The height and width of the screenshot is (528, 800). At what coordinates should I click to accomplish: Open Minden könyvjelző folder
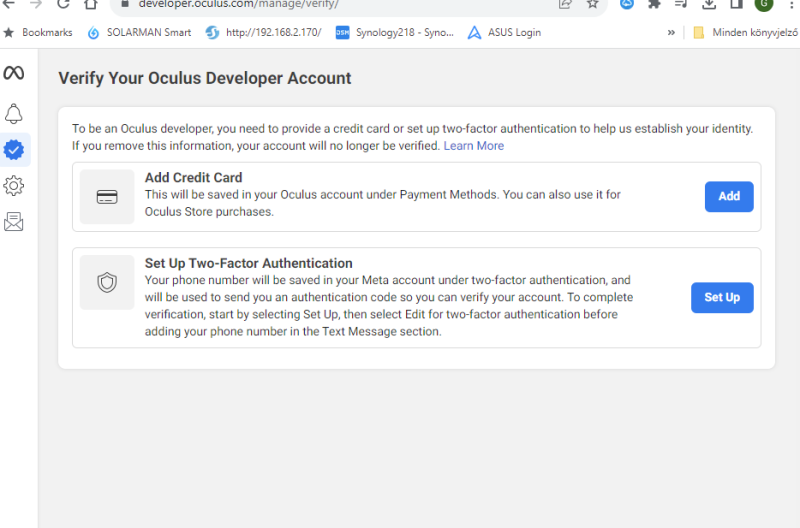point(746,32)
